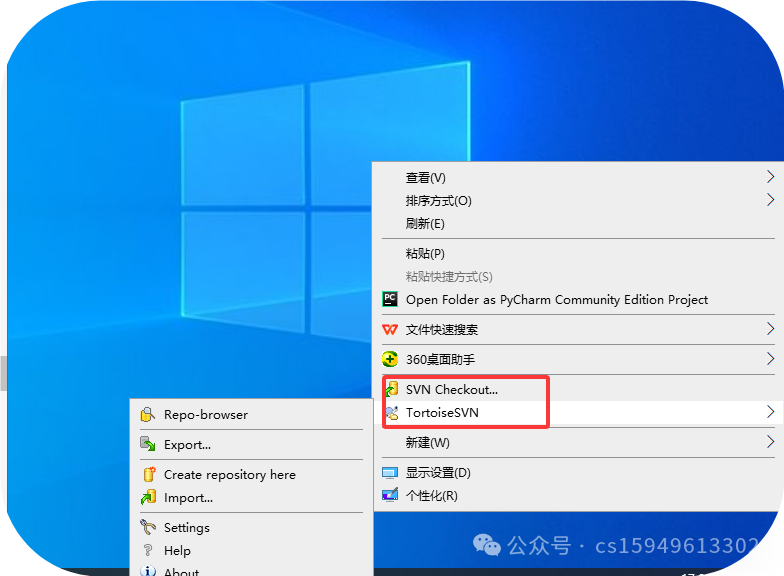This screenshot has width=784, height=576.
Task: Click the Import arrow icon
Action: (x=148, y=497)
